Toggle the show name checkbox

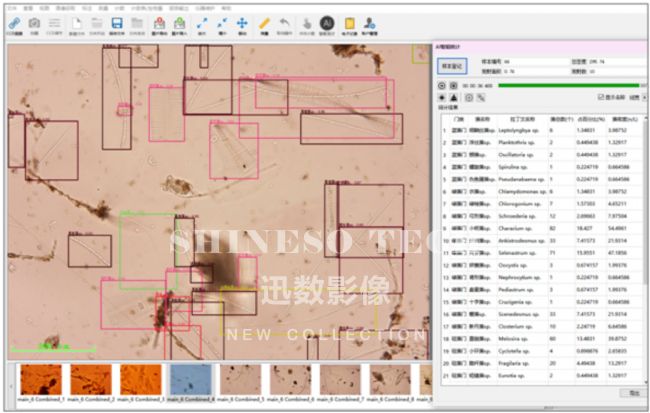coord(597,97)
